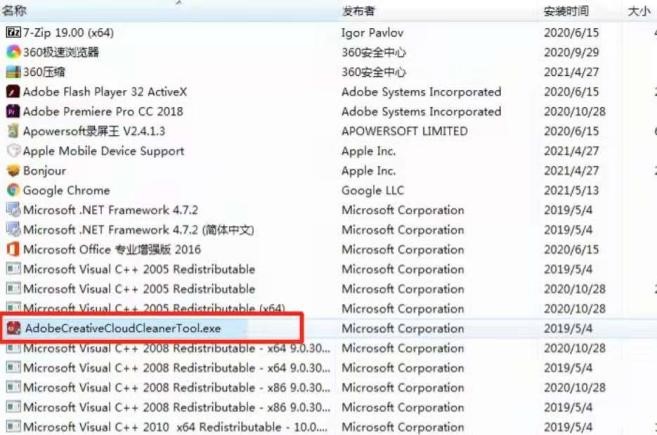Click the 360极速浏览器 colorful browser icon
657x435 pixels.
point(13,52)
